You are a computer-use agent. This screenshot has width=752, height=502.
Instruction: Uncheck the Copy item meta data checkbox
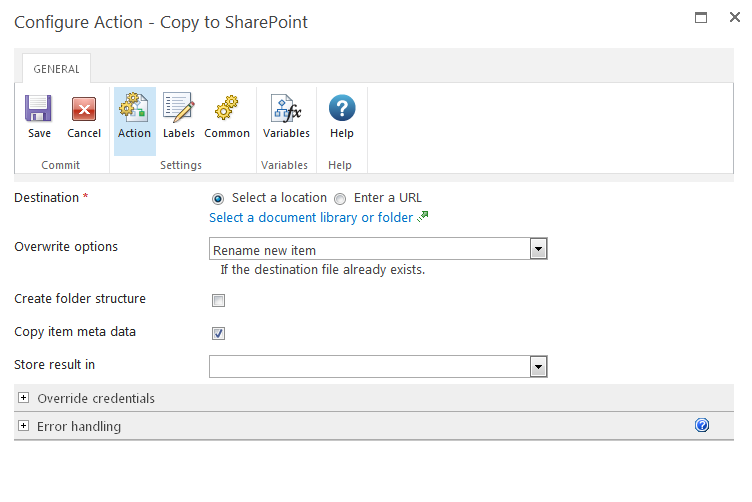click(x=219, y=333)
